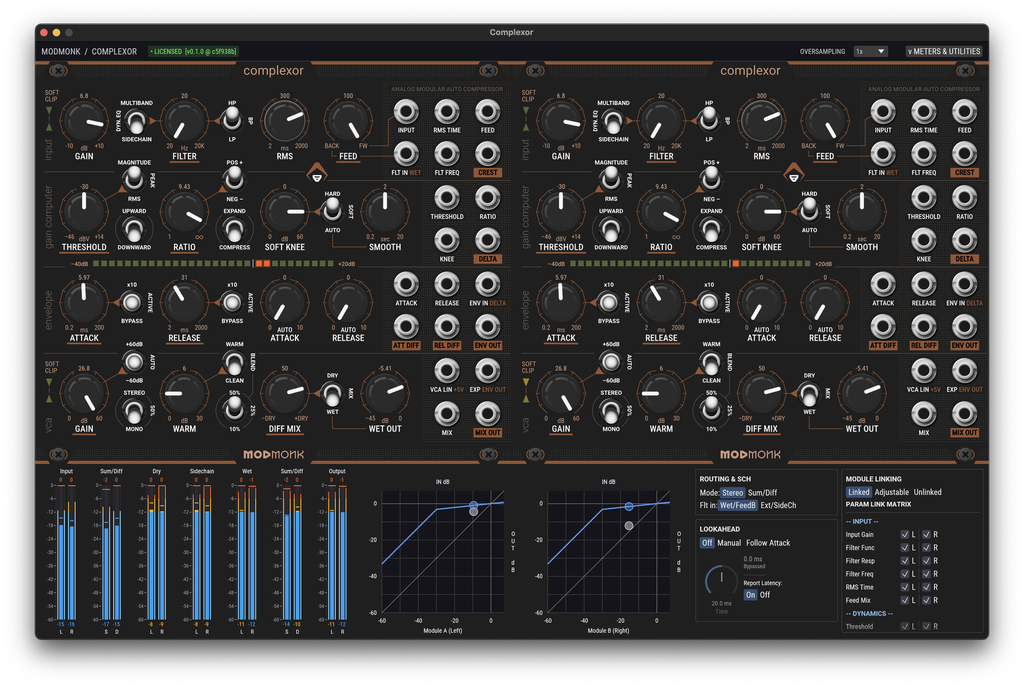Choose Unlinked module linking
The width and height of the screenshot is (1024, 686).
927,492
